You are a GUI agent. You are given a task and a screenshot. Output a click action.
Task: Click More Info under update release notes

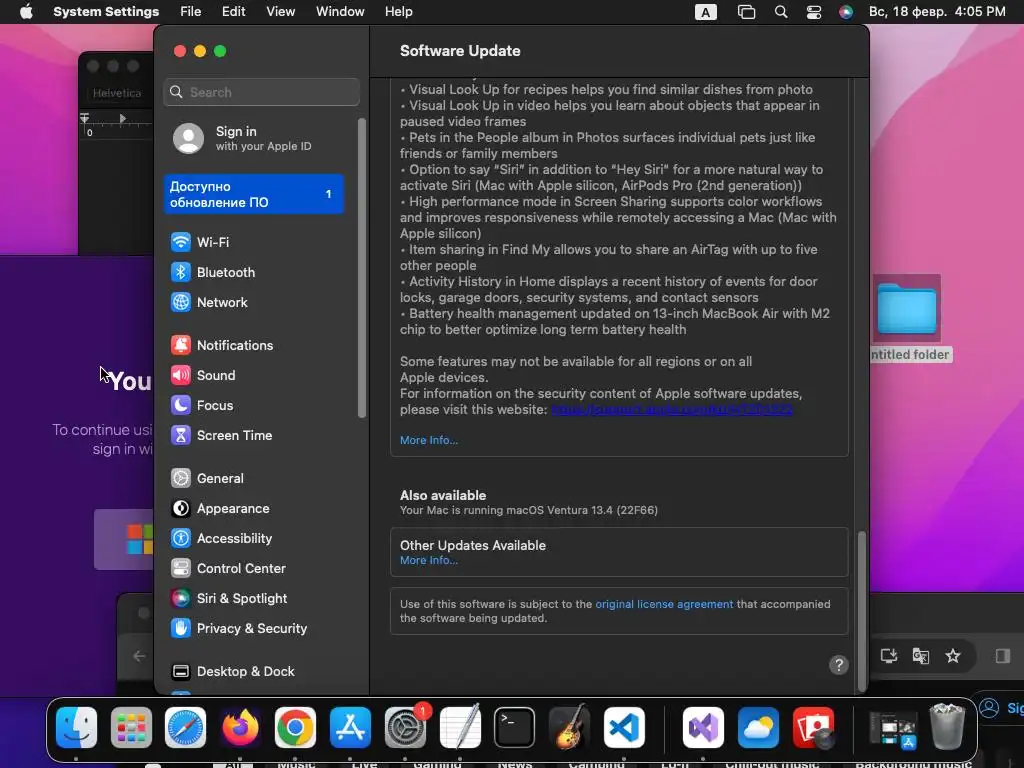pyautogui.click(x=428, y=440)
